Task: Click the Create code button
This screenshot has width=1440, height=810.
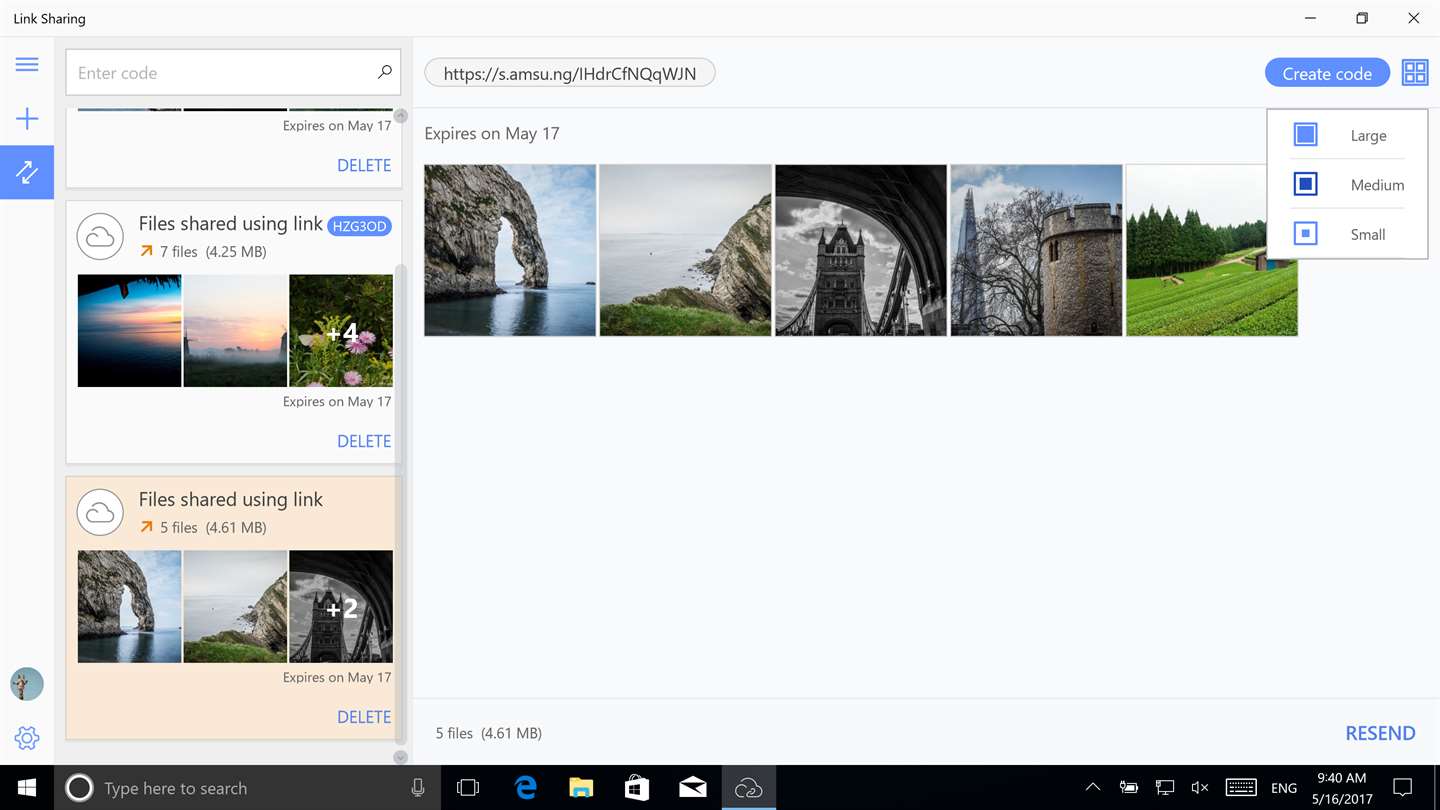Action: click(1327, 73)
